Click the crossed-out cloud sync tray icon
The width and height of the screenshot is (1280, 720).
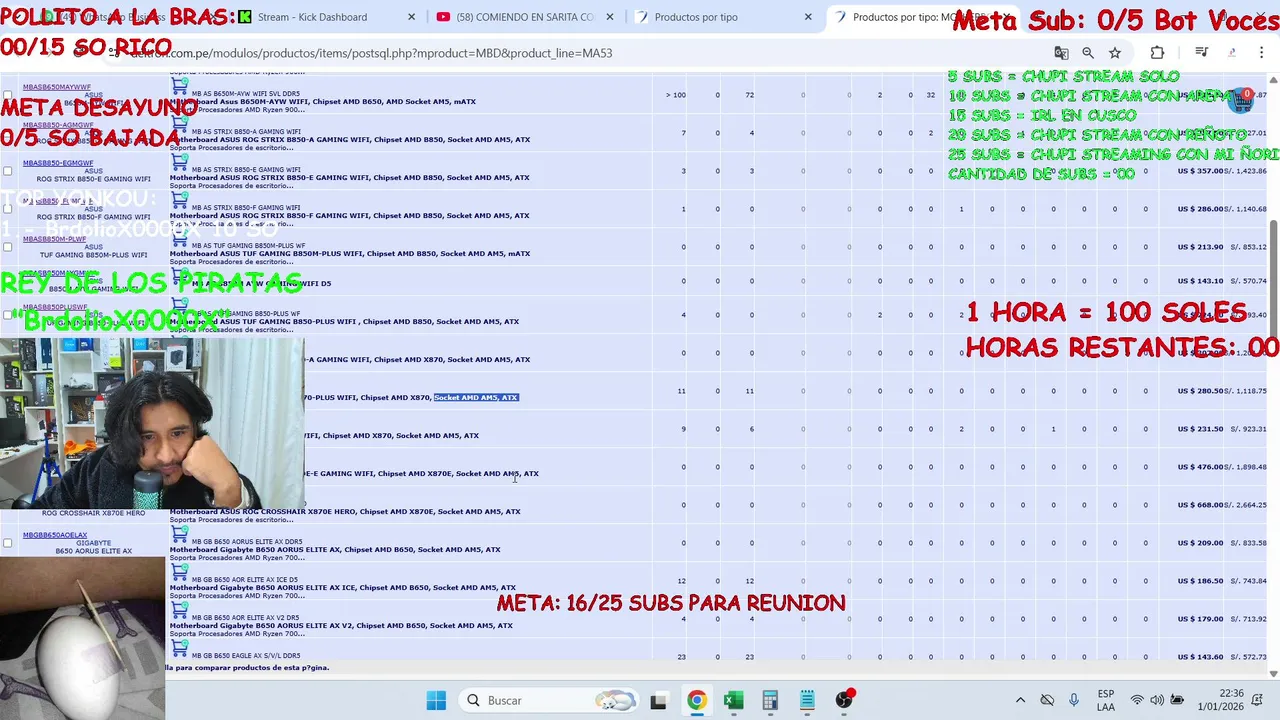point(1047,700)
